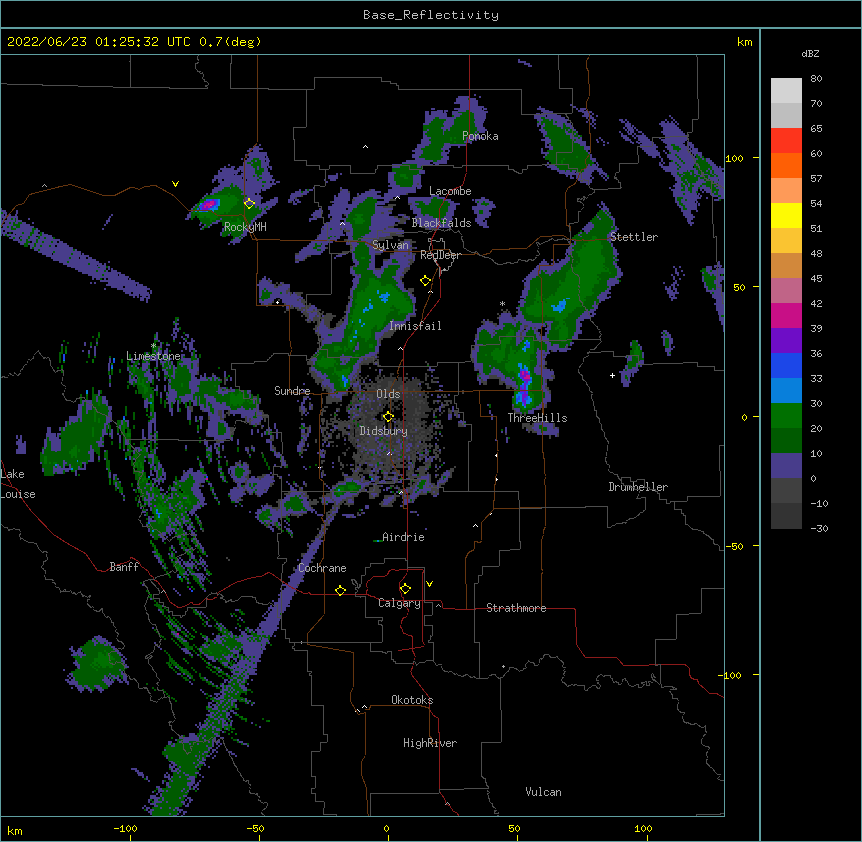
Task: Click the yellow diamond marker south of RedDeer
Action: [426, 281]
